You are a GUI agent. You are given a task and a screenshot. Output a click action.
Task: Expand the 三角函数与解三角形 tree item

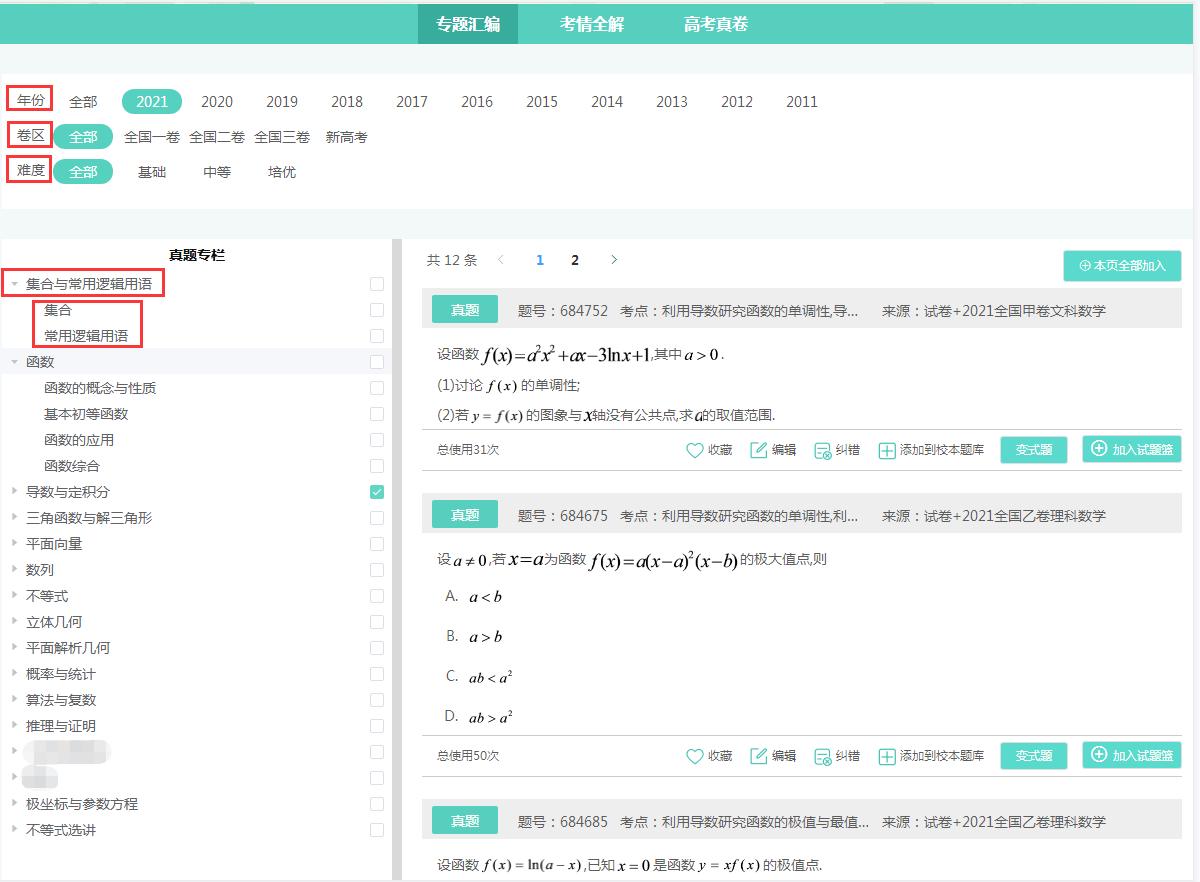[x=14, y=518]
